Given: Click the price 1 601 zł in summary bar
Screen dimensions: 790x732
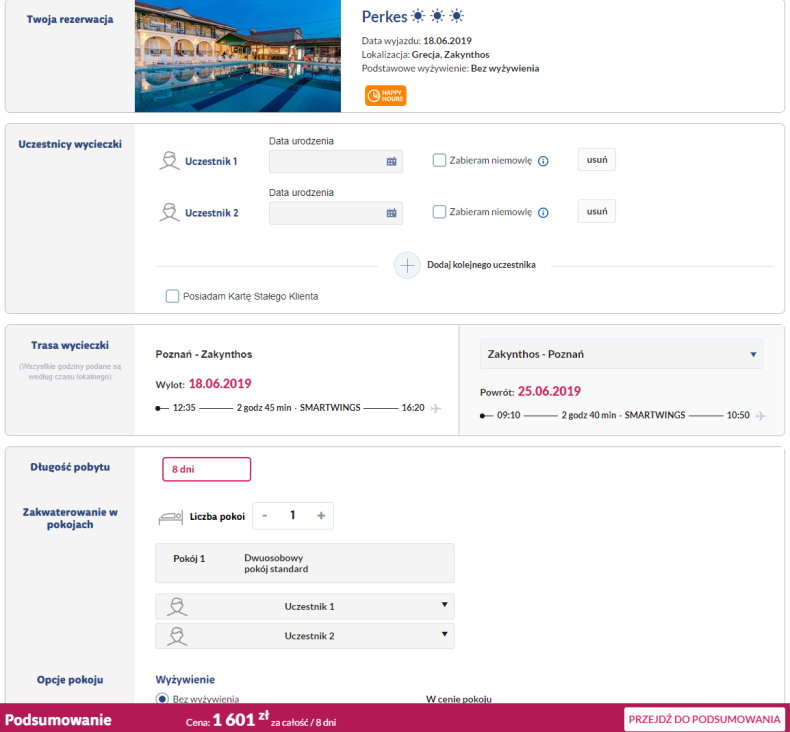Looking at the screenshot, I should click(240, 719).
